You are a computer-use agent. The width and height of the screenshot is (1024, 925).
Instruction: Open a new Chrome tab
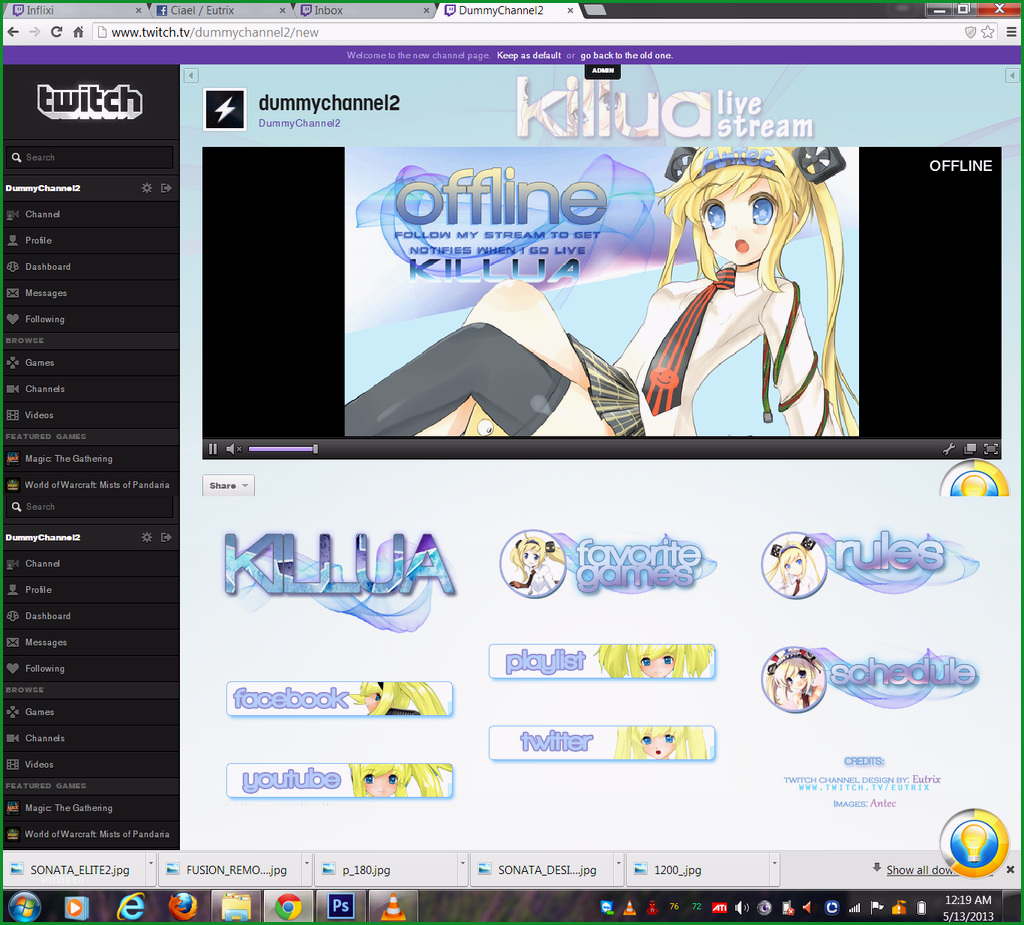point(594,10)
